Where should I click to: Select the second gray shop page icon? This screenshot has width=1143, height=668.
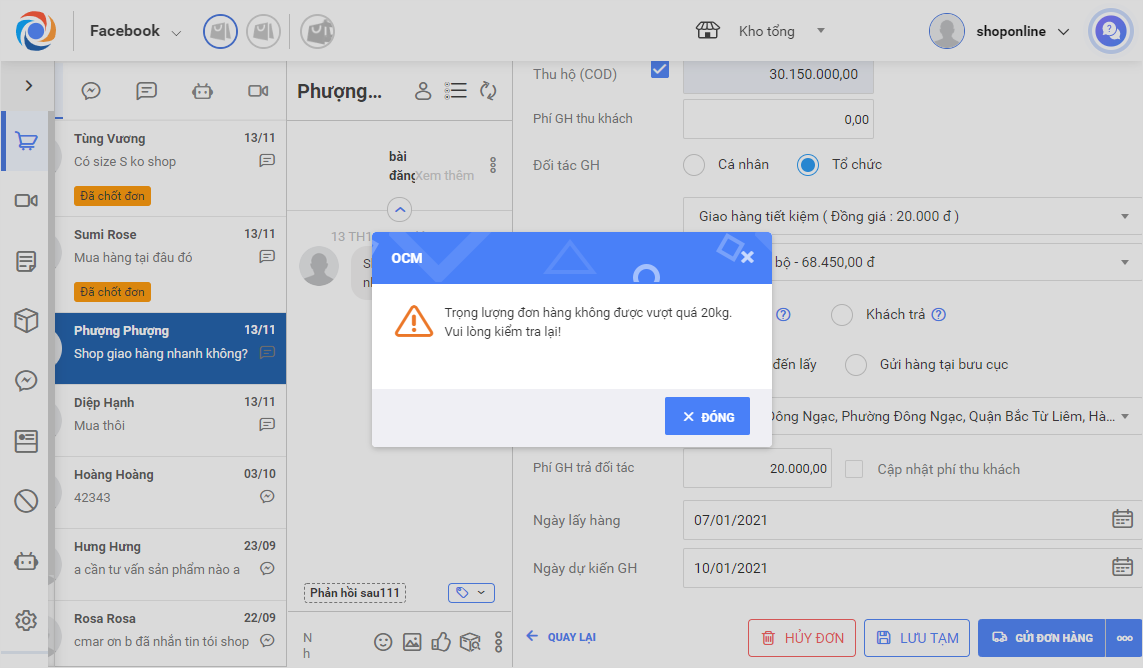263,31
